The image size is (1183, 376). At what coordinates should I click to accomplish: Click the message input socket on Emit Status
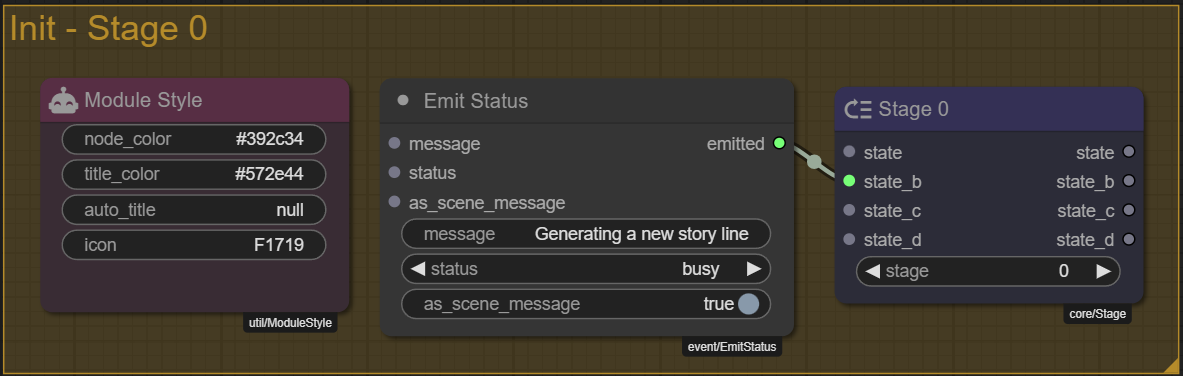[395, 143]
